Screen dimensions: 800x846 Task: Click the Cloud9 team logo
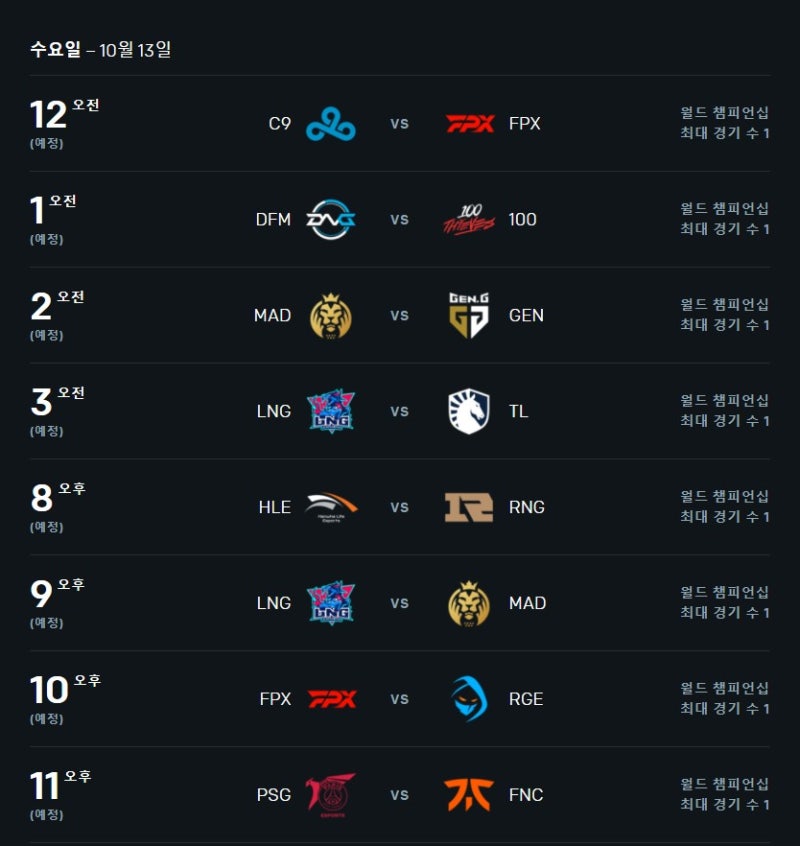331,124
